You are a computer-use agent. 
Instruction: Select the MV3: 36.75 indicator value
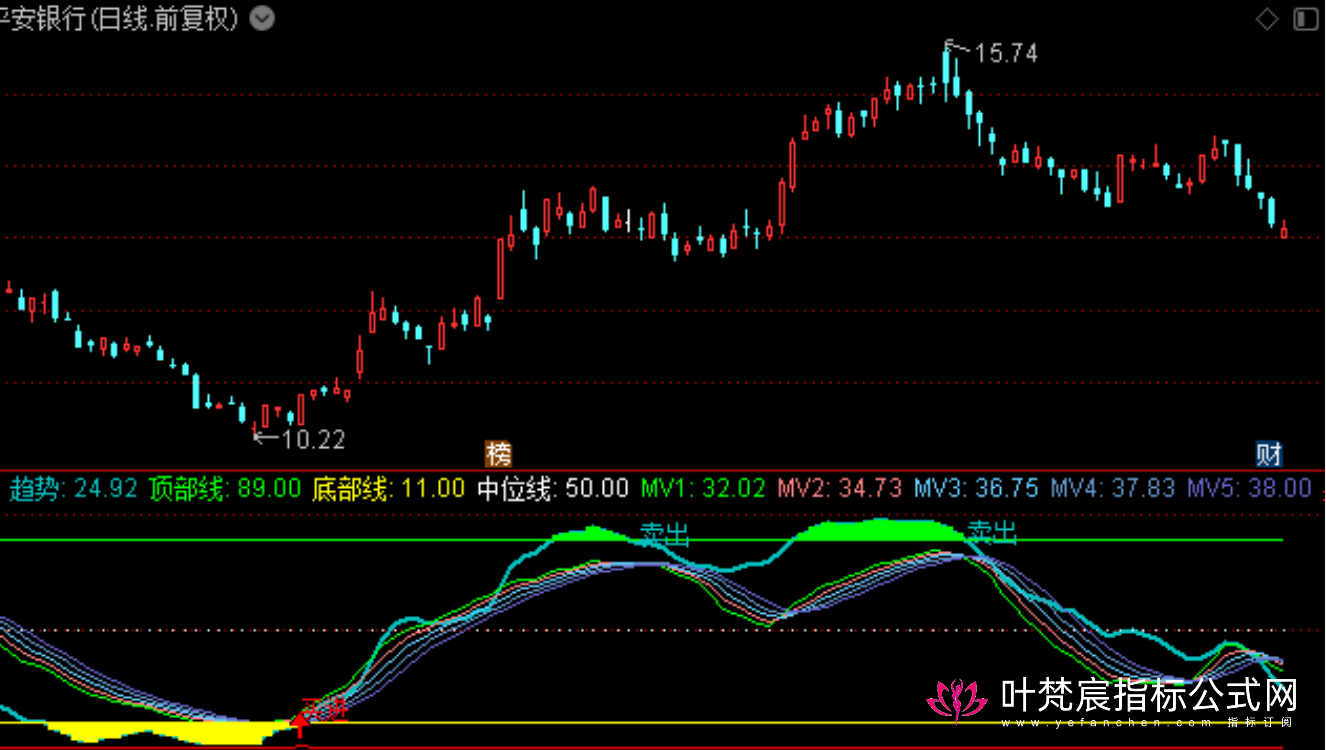click(976, 488)
